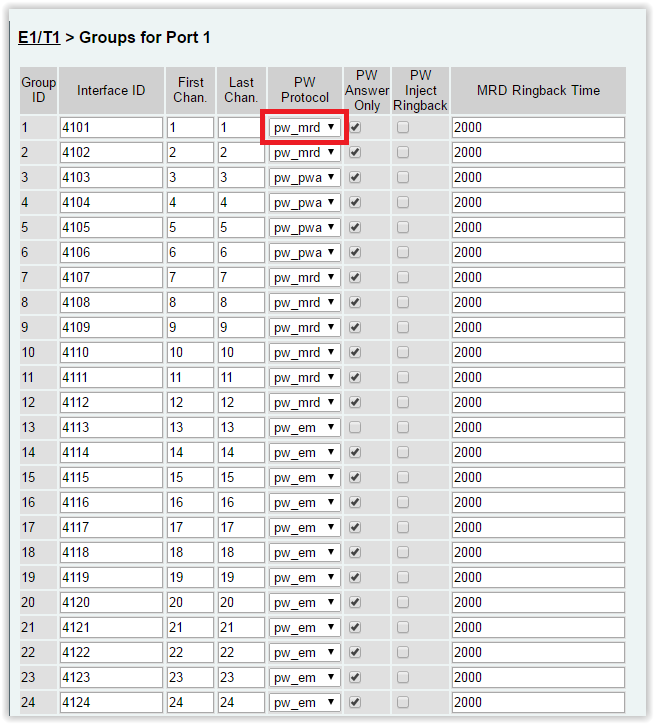Select First Chan. field for group 11
The width and height of the screenshot is (654, 724).
(x=190, y=378)
